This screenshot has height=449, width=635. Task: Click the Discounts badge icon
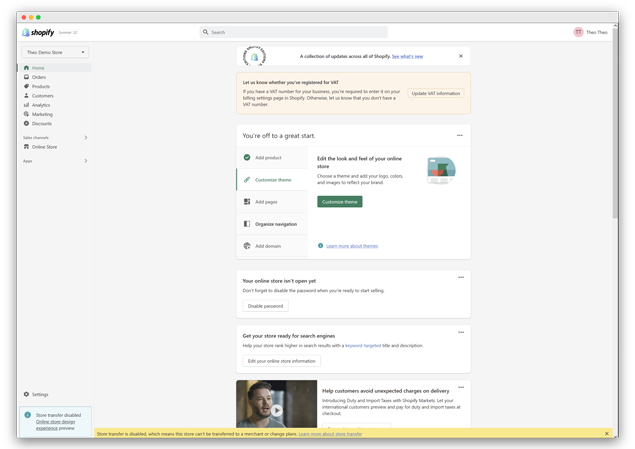click(x=26, y=123)
